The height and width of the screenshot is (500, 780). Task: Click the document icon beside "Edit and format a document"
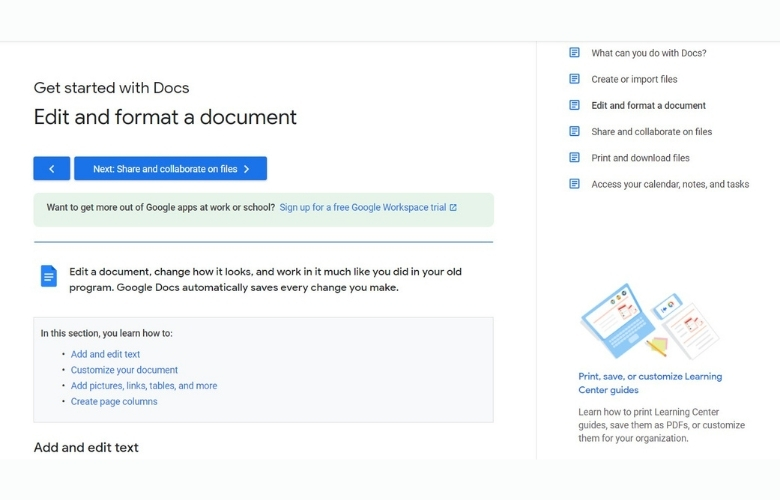click(574, 105)
